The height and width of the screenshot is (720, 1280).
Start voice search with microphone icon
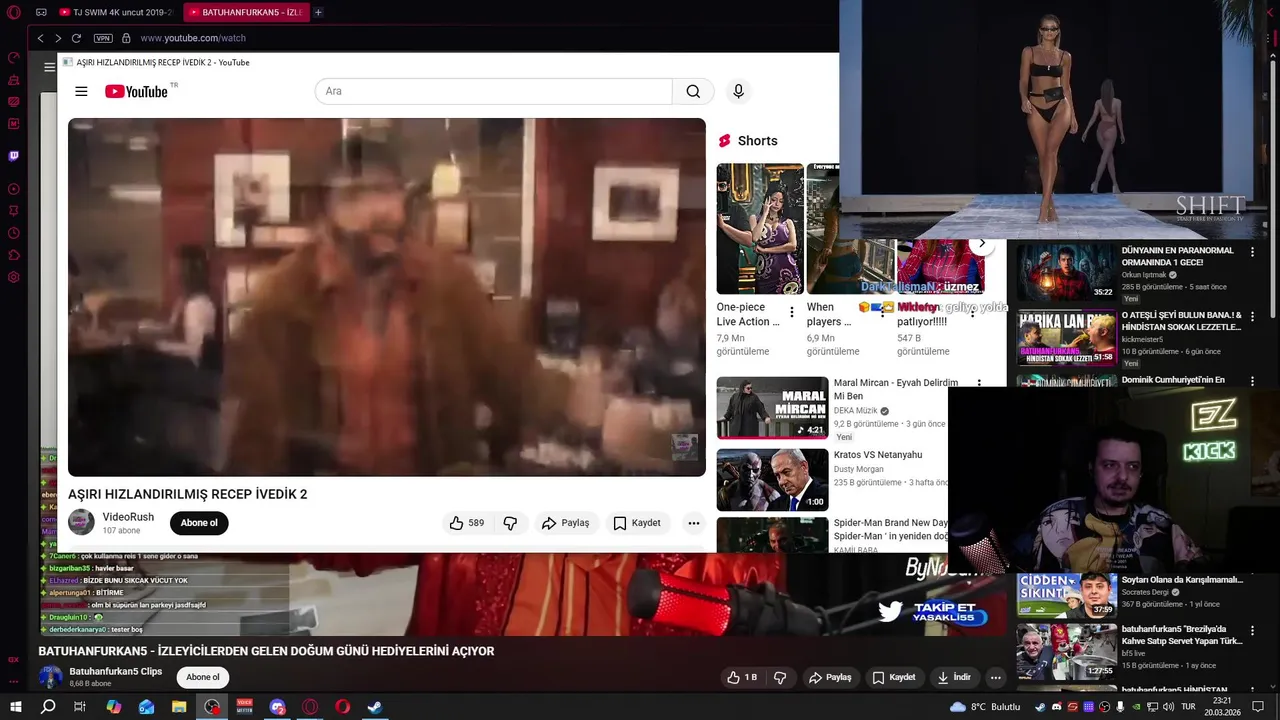coord(738,91)
